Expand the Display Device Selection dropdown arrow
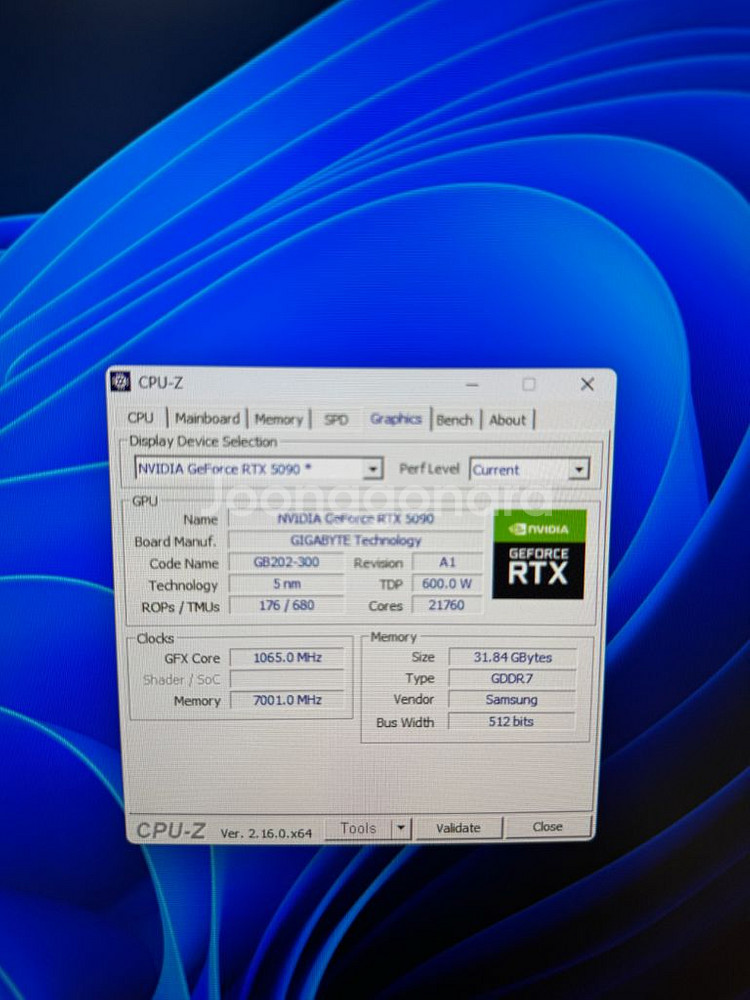 point(372,469)
